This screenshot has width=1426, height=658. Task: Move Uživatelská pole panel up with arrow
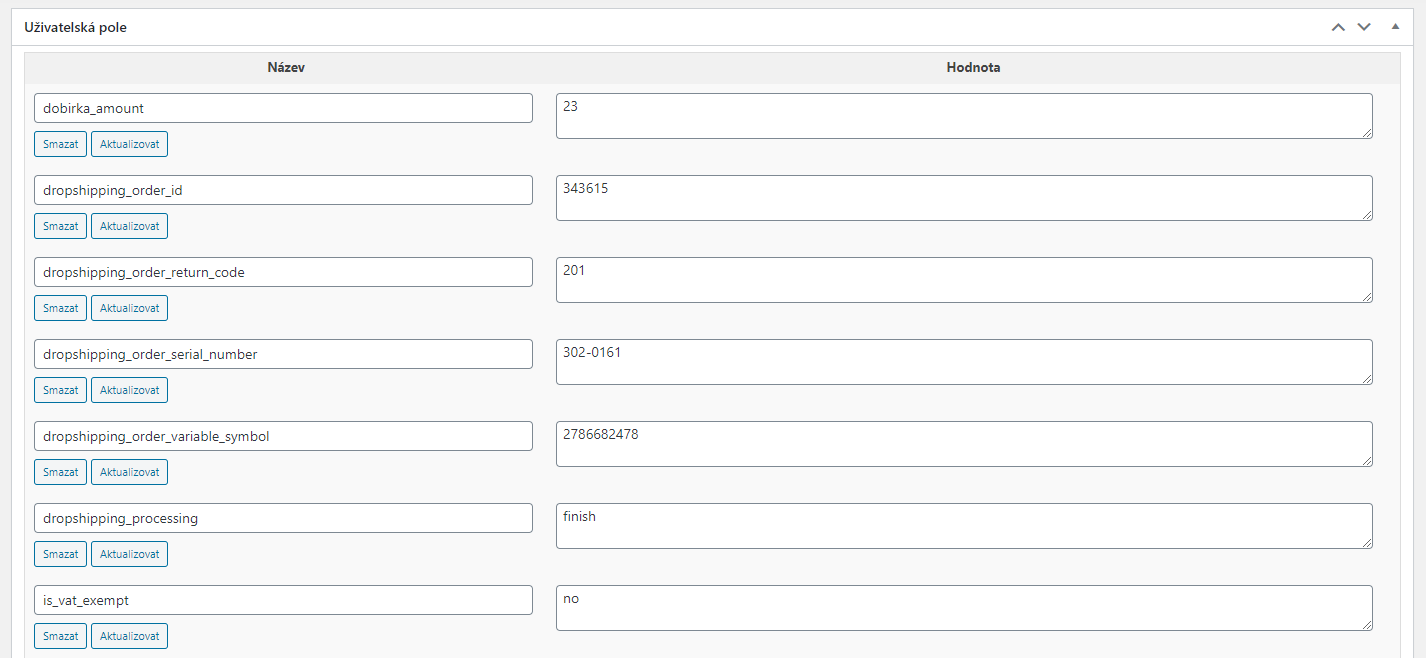tap(1338, 27)
